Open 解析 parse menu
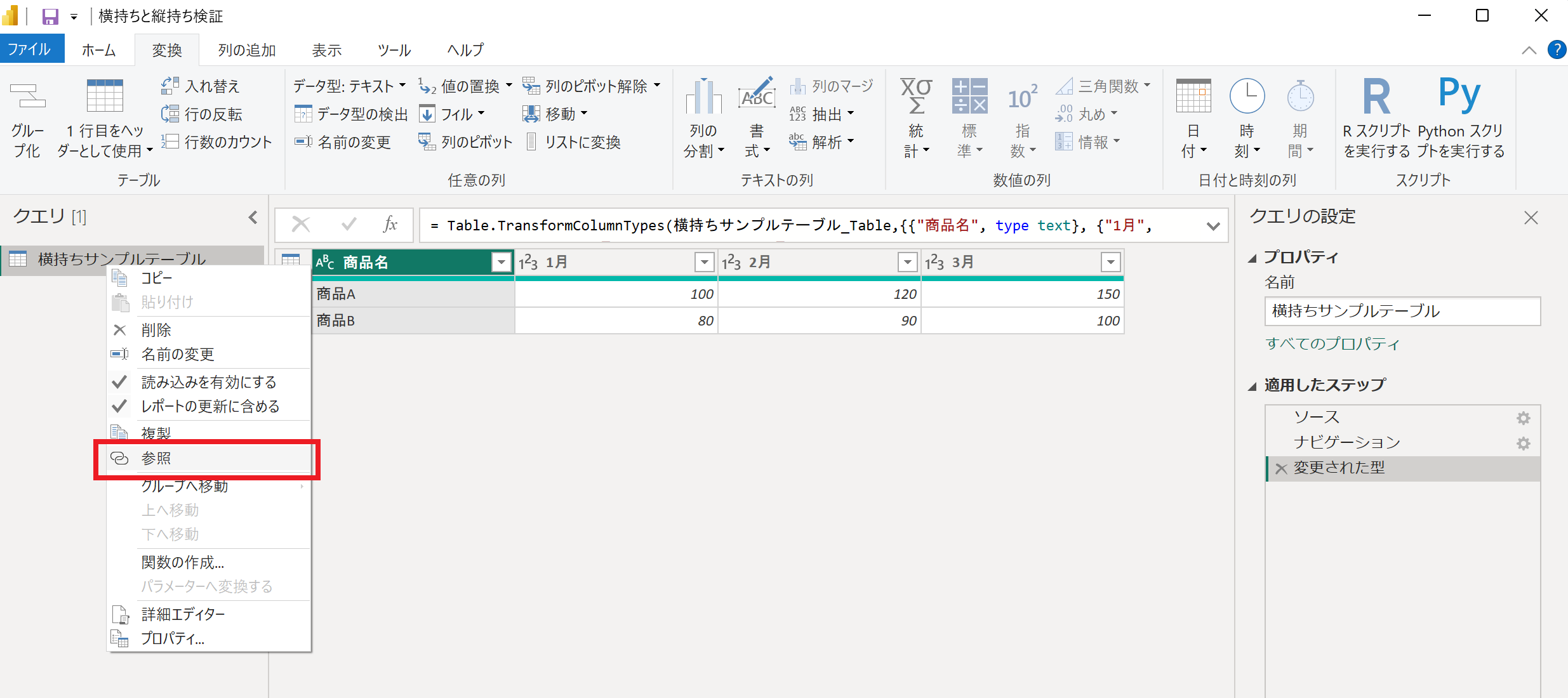This screenshot has height=698, width=1568. pyautogui.click(x=822, y=142)
